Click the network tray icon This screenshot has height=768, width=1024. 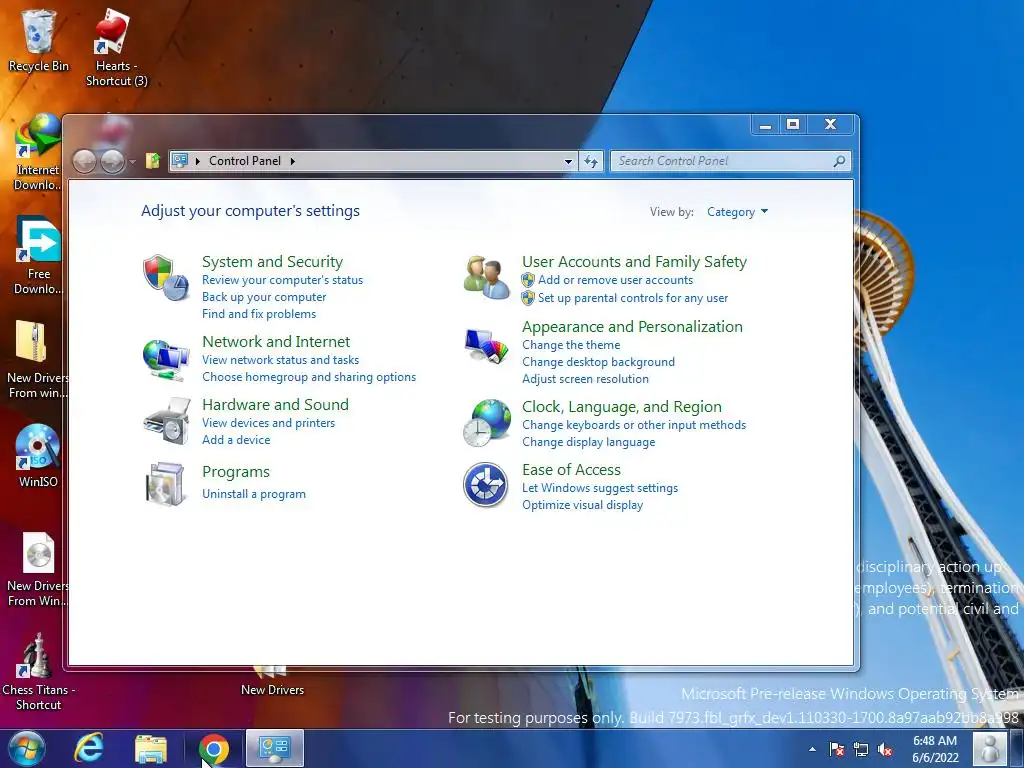[x=861, y=750]
